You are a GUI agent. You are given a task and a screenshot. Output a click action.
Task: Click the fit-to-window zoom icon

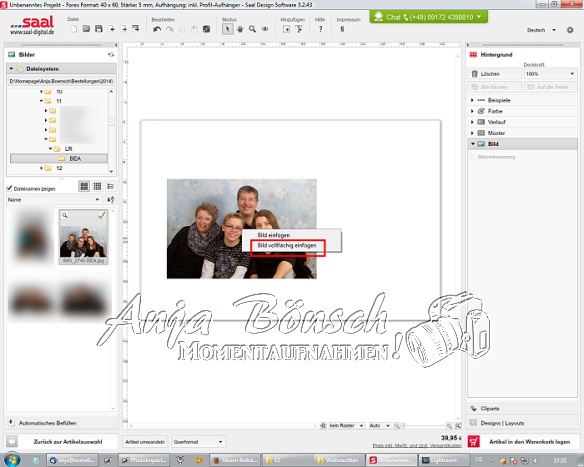pyautogui.click(x=457, y=425)
